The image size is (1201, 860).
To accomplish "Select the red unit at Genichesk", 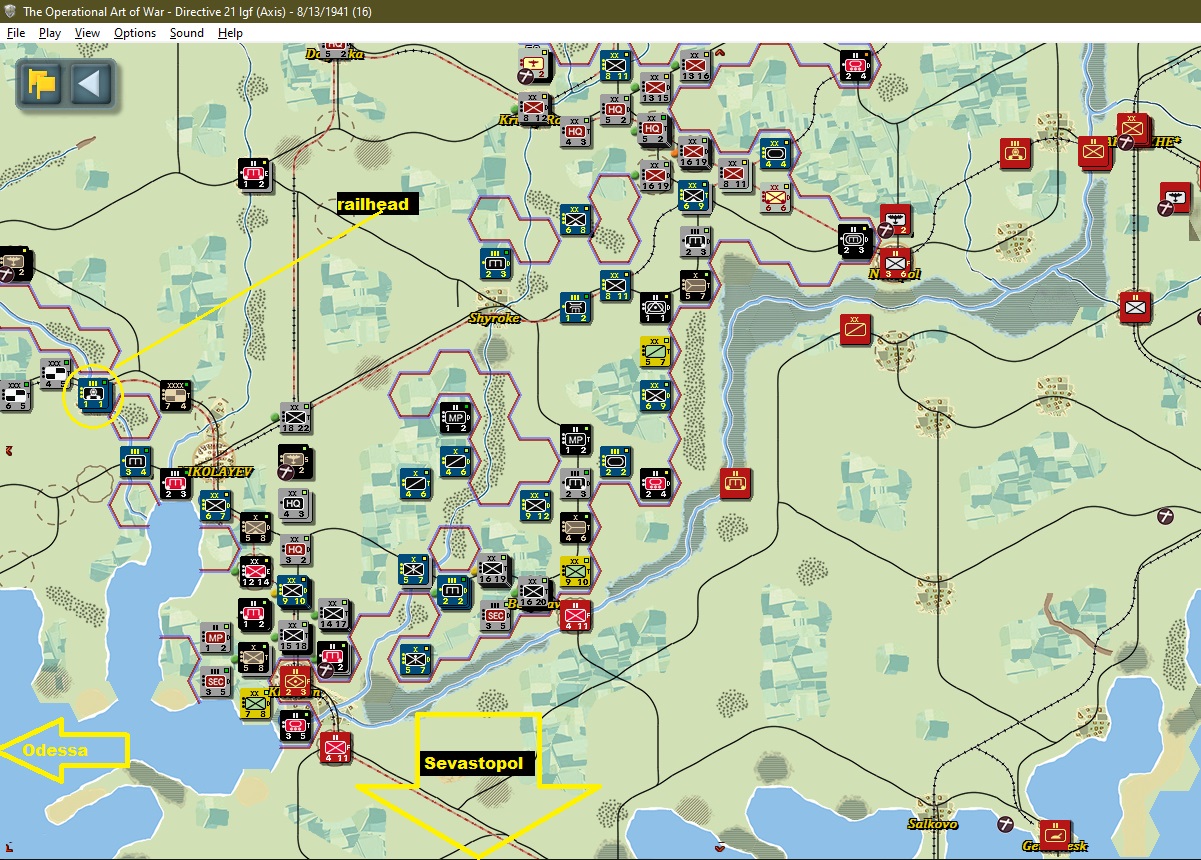I will click(1054, 834).
